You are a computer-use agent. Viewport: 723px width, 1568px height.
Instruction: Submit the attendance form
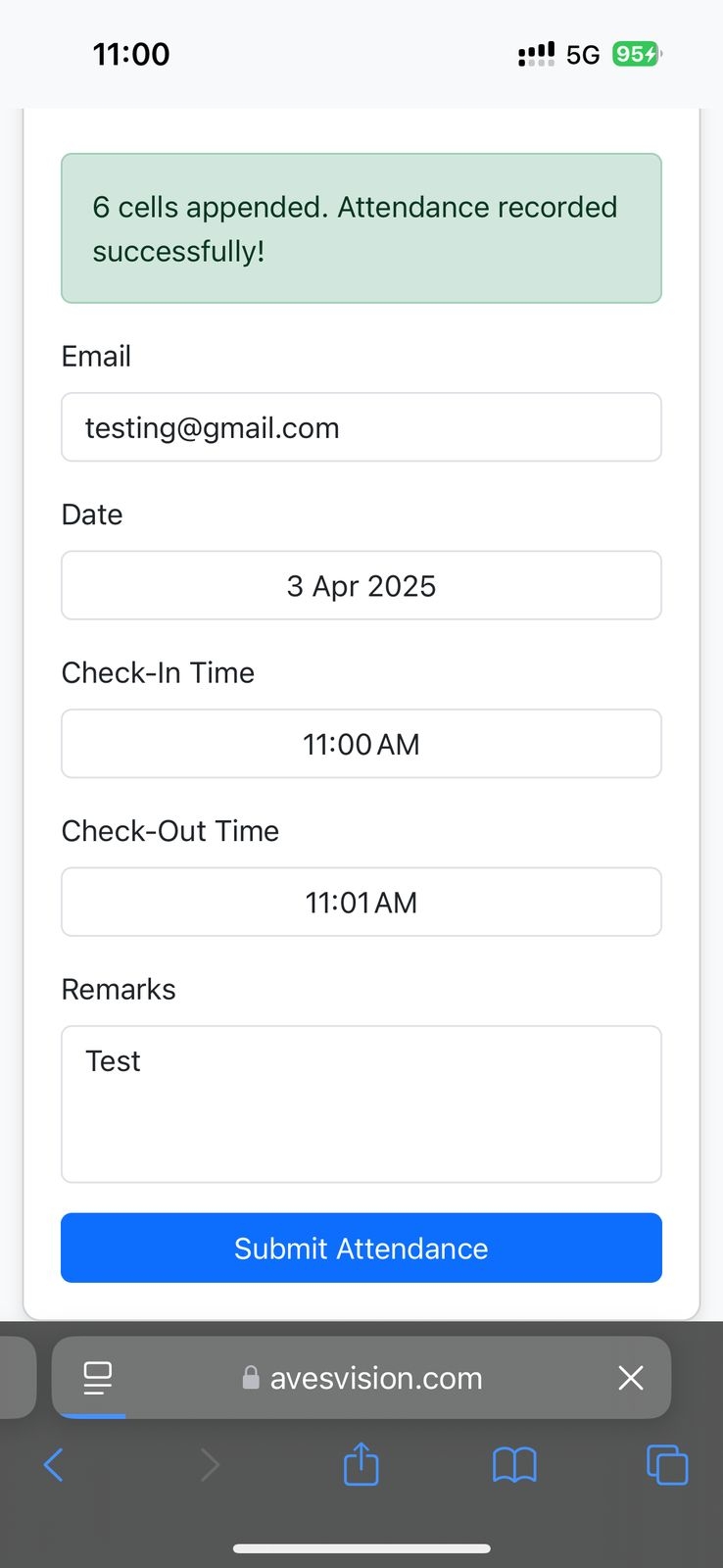[x=361, y=1248]
